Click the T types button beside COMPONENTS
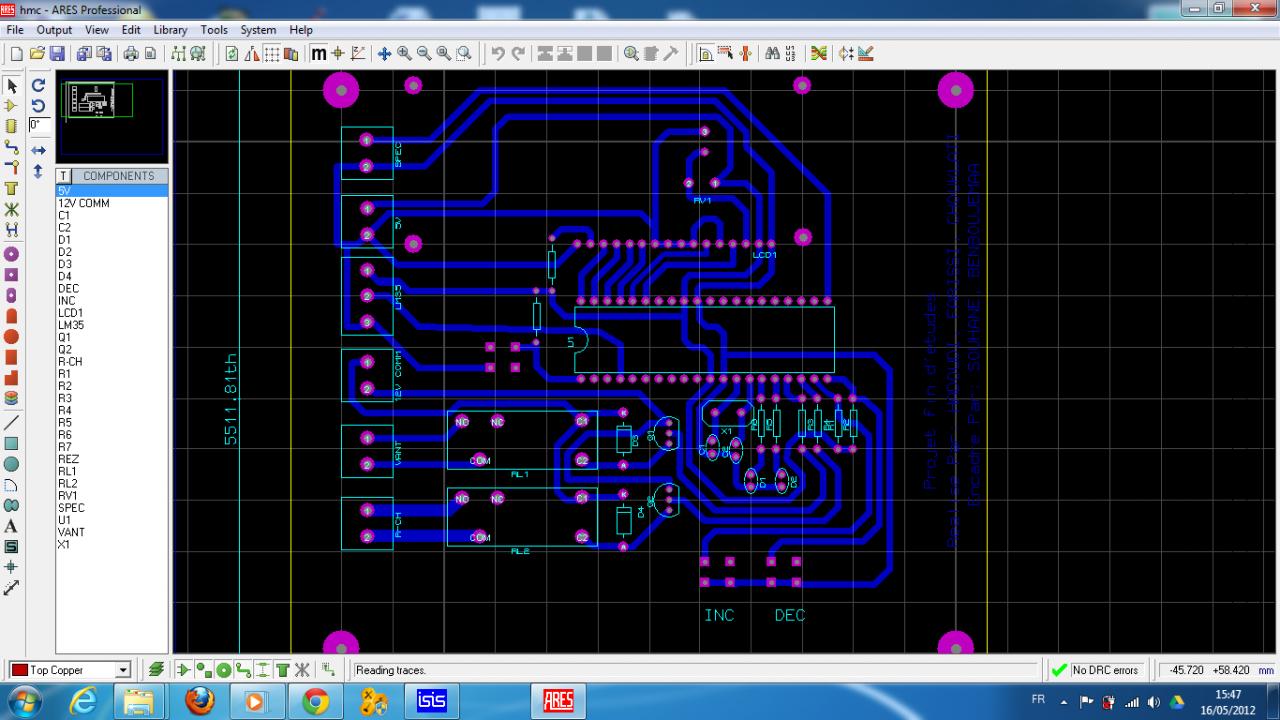 [x=63, y=176]
